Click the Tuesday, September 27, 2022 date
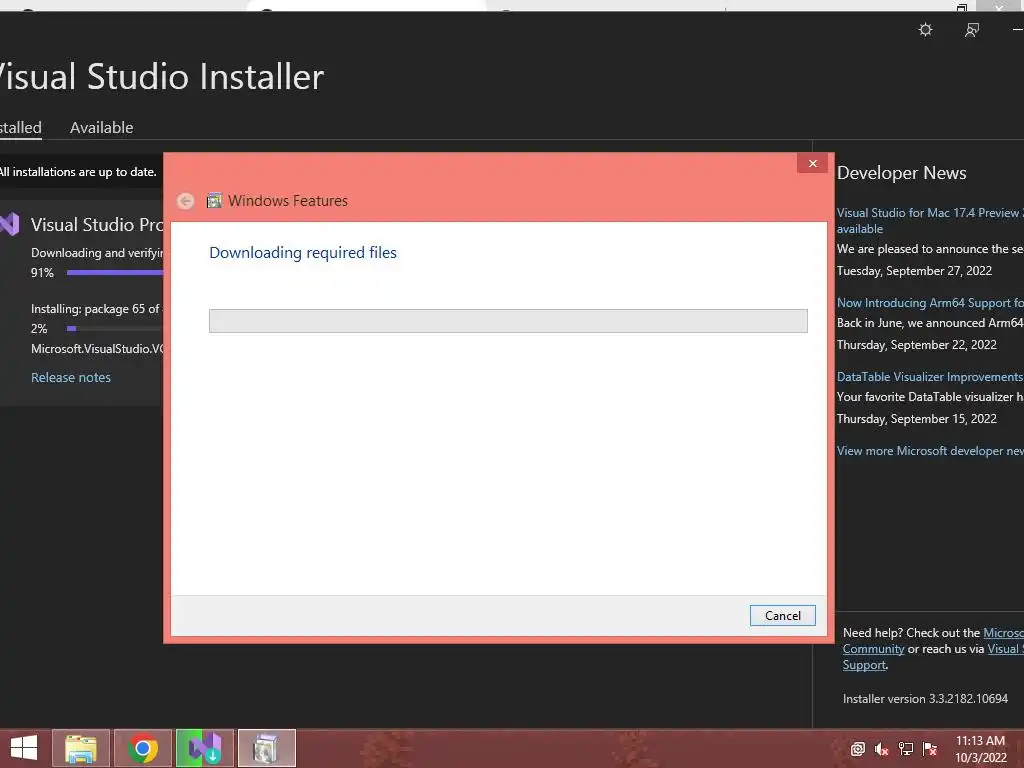The image size is (1024, 768). (914, 271)
